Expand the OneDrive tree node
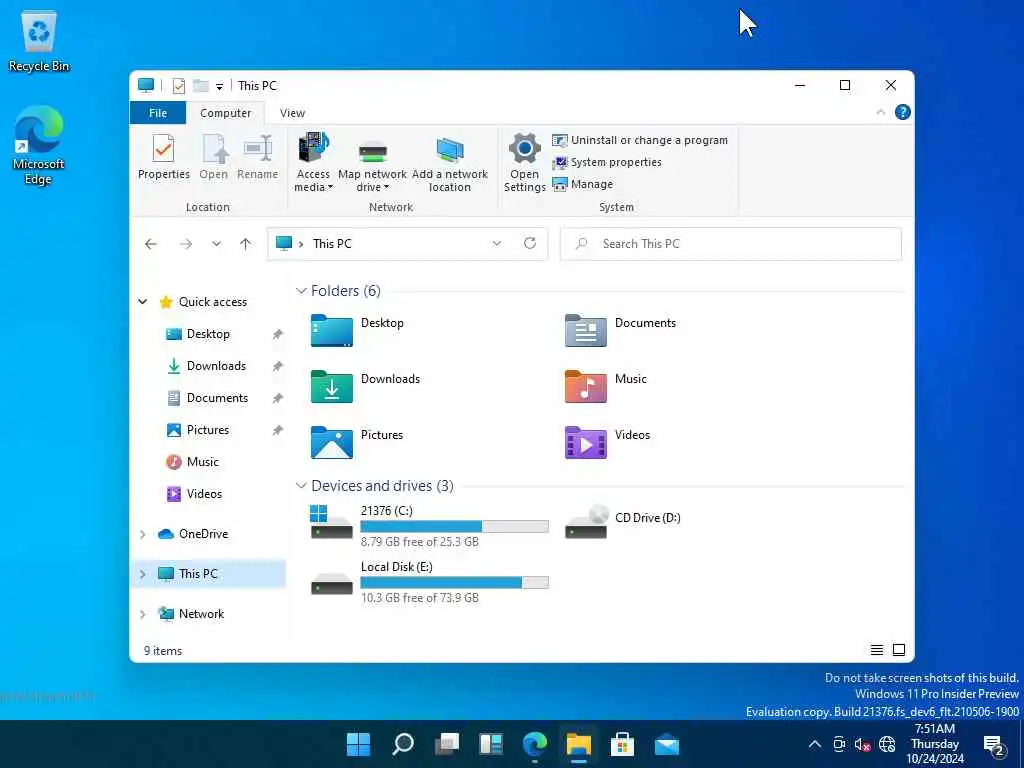This screenshot has width=1024, height=768. [x=142, y=534]
